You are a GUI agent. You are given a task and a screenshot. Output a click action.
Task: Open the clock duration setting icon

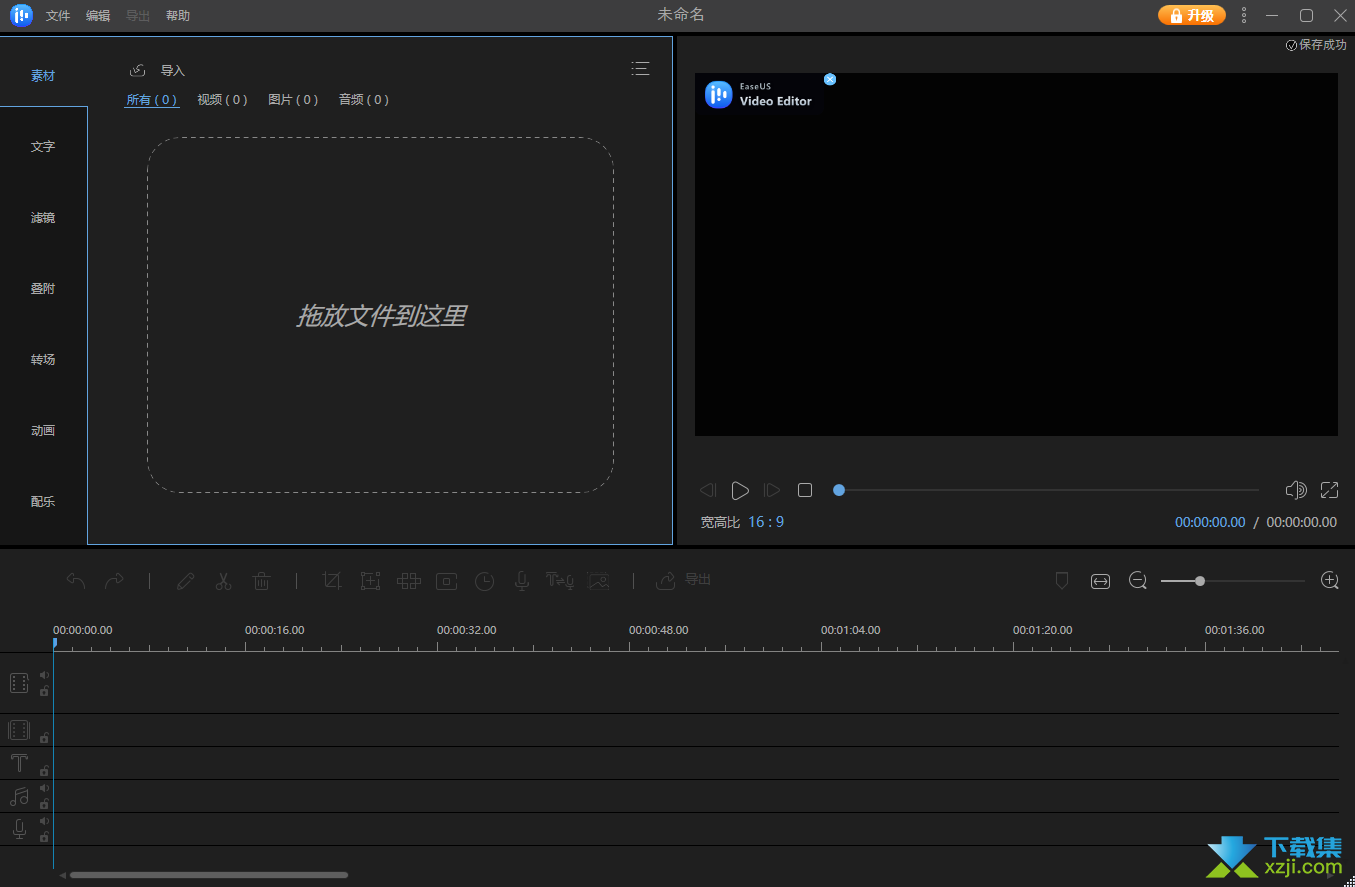pyautogui.click(x=484, y=581)
